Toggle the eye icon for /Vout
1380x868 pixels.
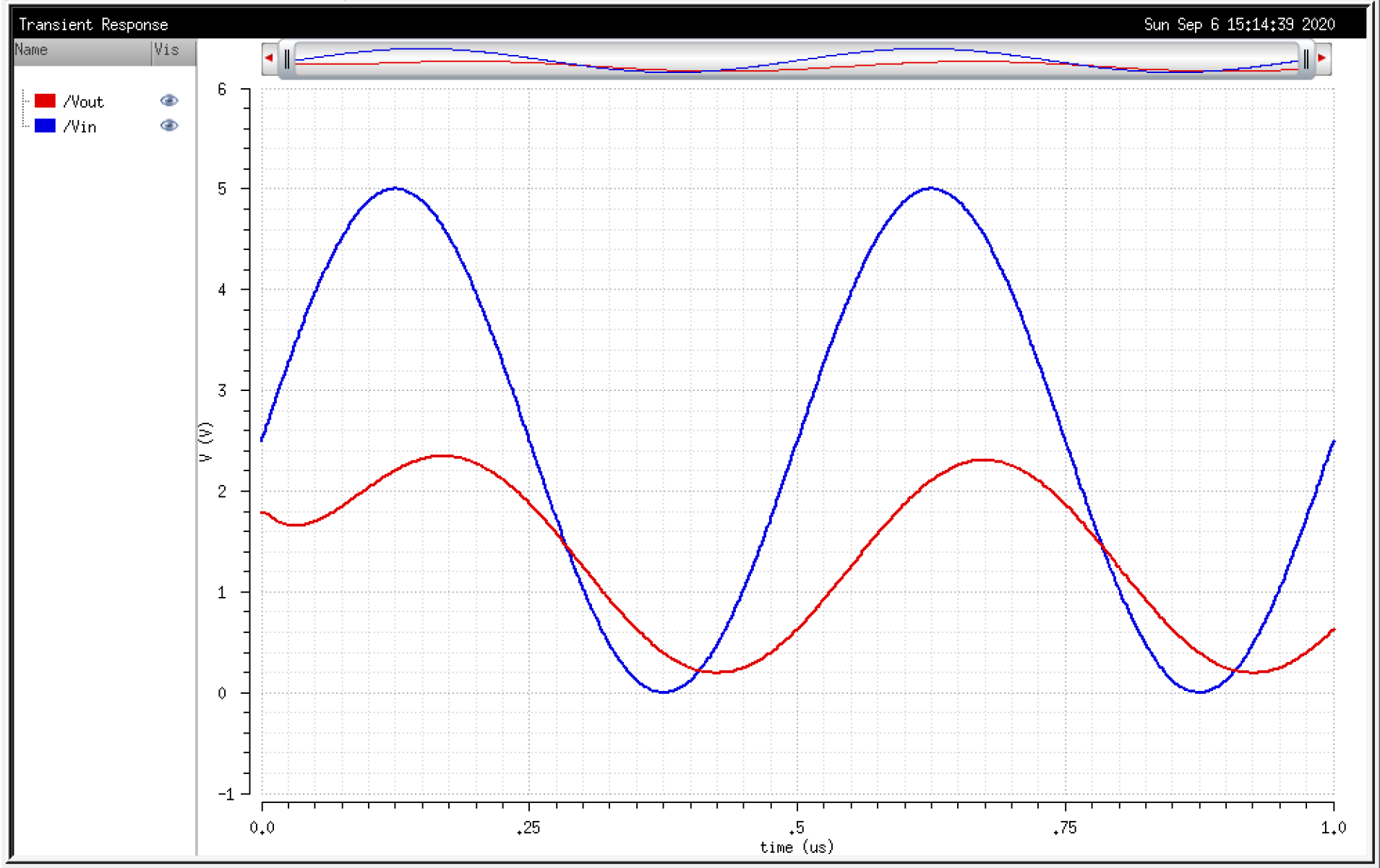pyautogui.click(x=169, y=100)
